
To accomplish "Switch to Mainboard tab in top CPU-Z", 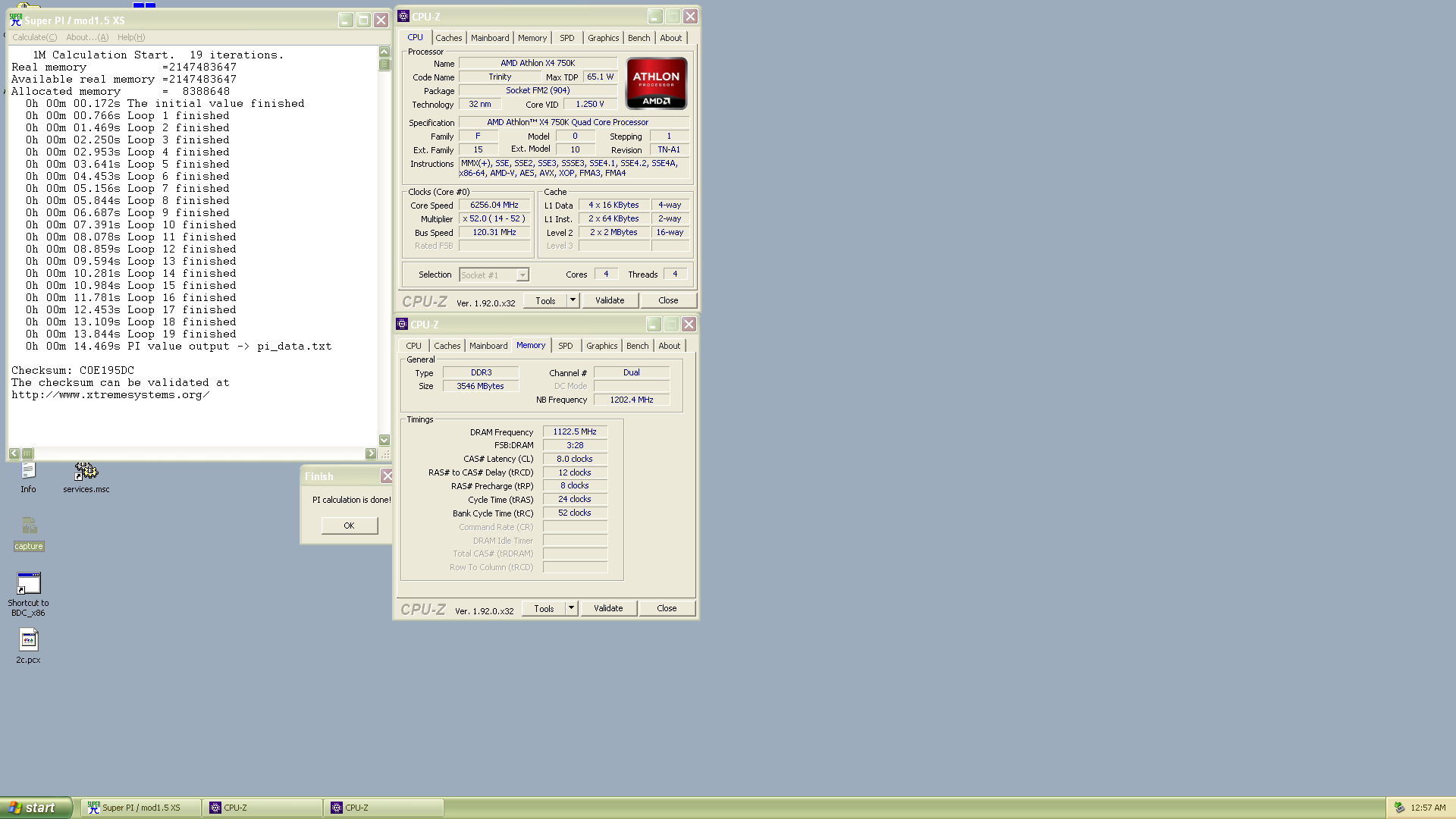I will 490,38.
